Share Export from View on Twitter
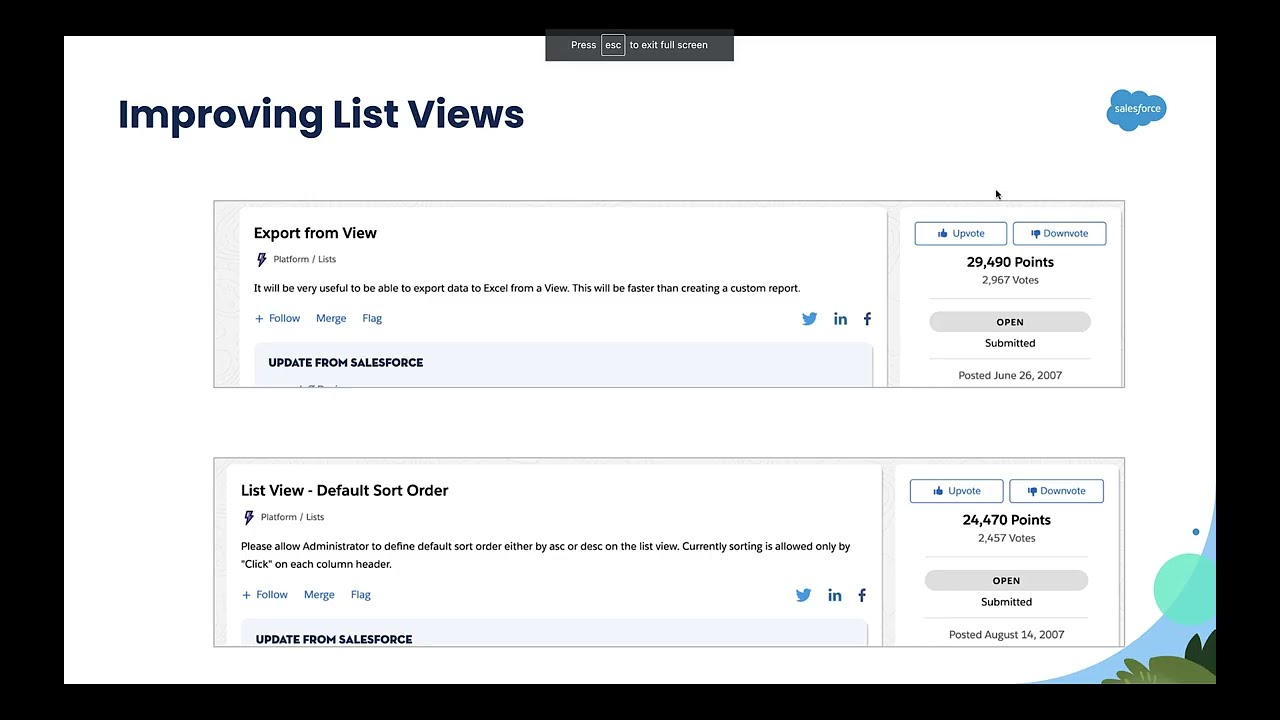 (809, 319)
